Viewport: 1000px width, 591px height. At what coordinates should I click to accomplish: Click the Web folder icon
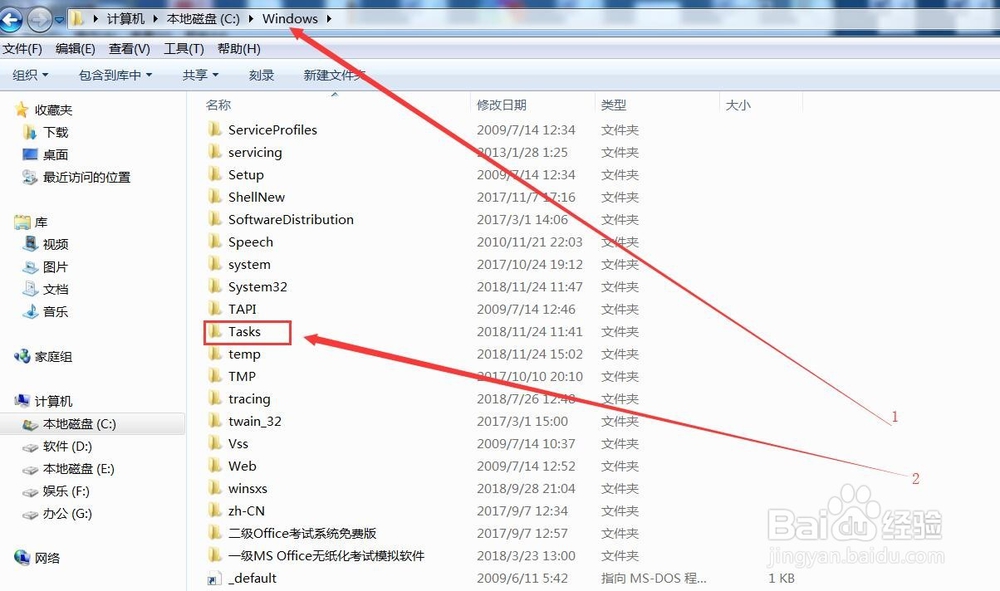click(x=214, y=465)
